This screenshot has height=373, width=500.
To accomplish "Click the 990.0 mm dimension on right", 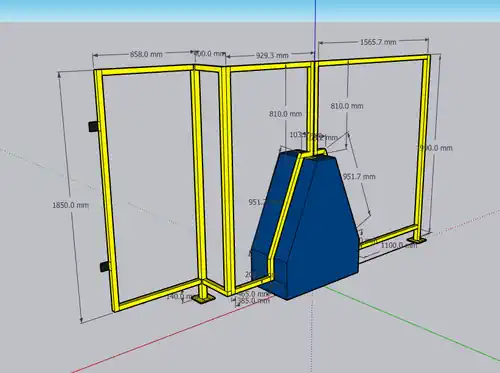I will [x=436, y=148].
